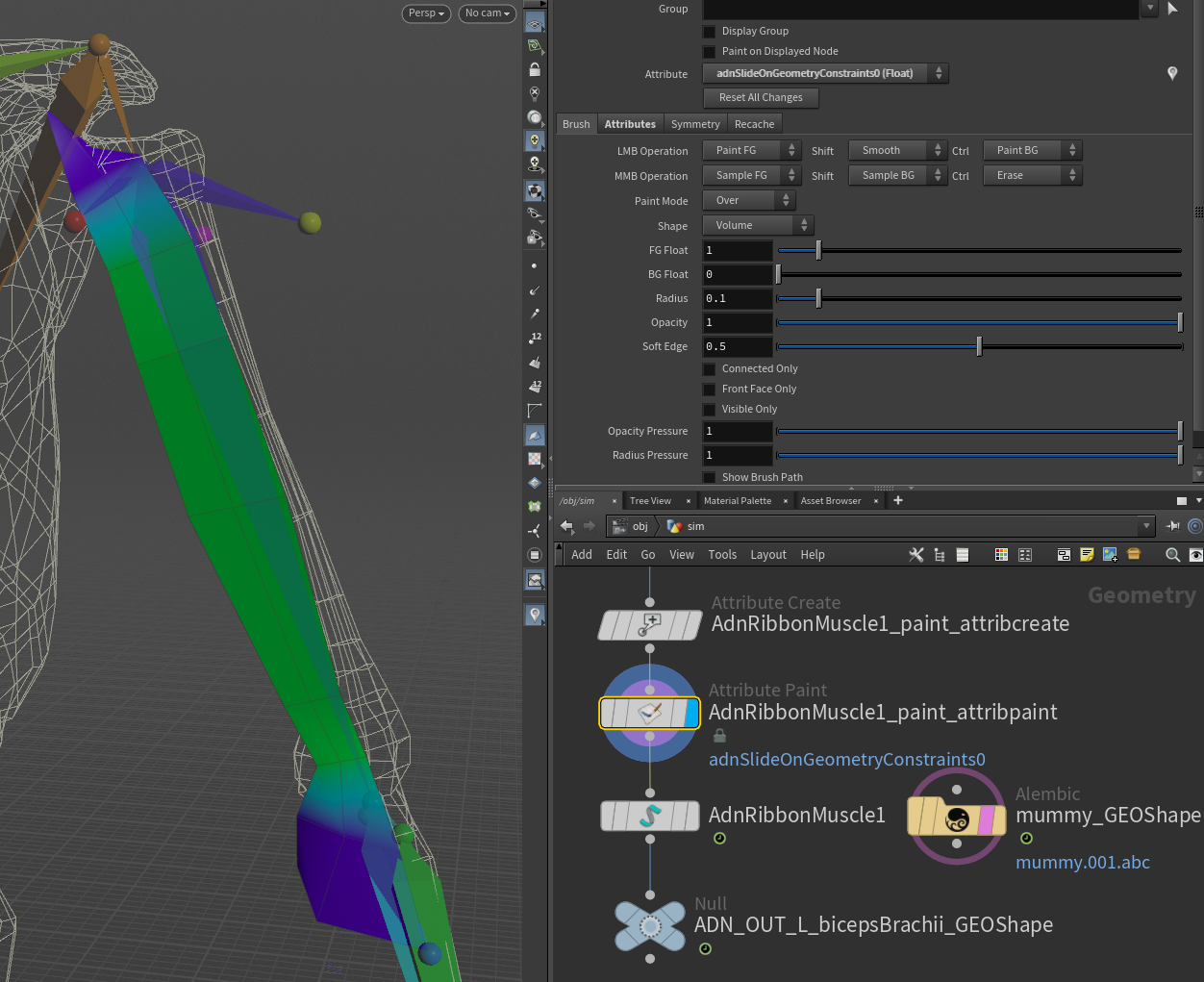Click the Soft Edge slider handle
Image resolution: width=1204 pixels, height=982 pixels.
[979, 346]
